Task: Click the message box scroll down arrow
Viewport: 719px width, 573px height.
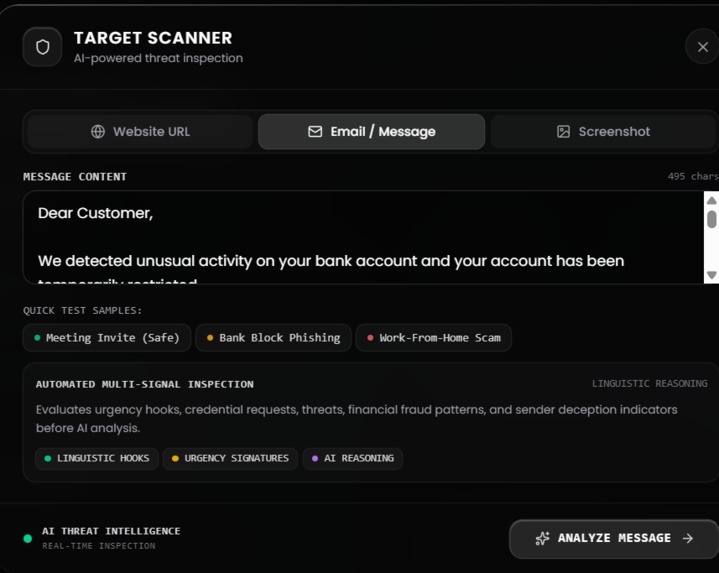Action: (x=711, y=275)
